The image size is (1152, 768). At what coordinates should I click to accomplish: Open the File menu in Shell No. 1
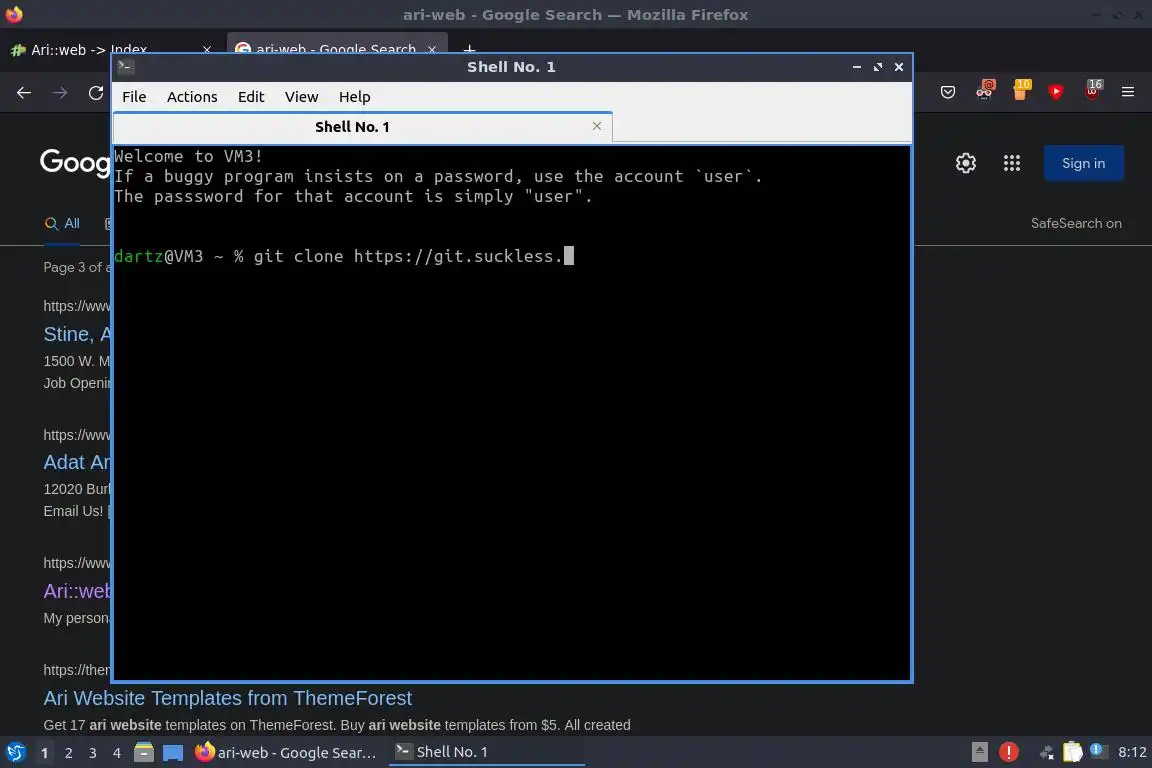pyautogui.click(x=134, y=97)
